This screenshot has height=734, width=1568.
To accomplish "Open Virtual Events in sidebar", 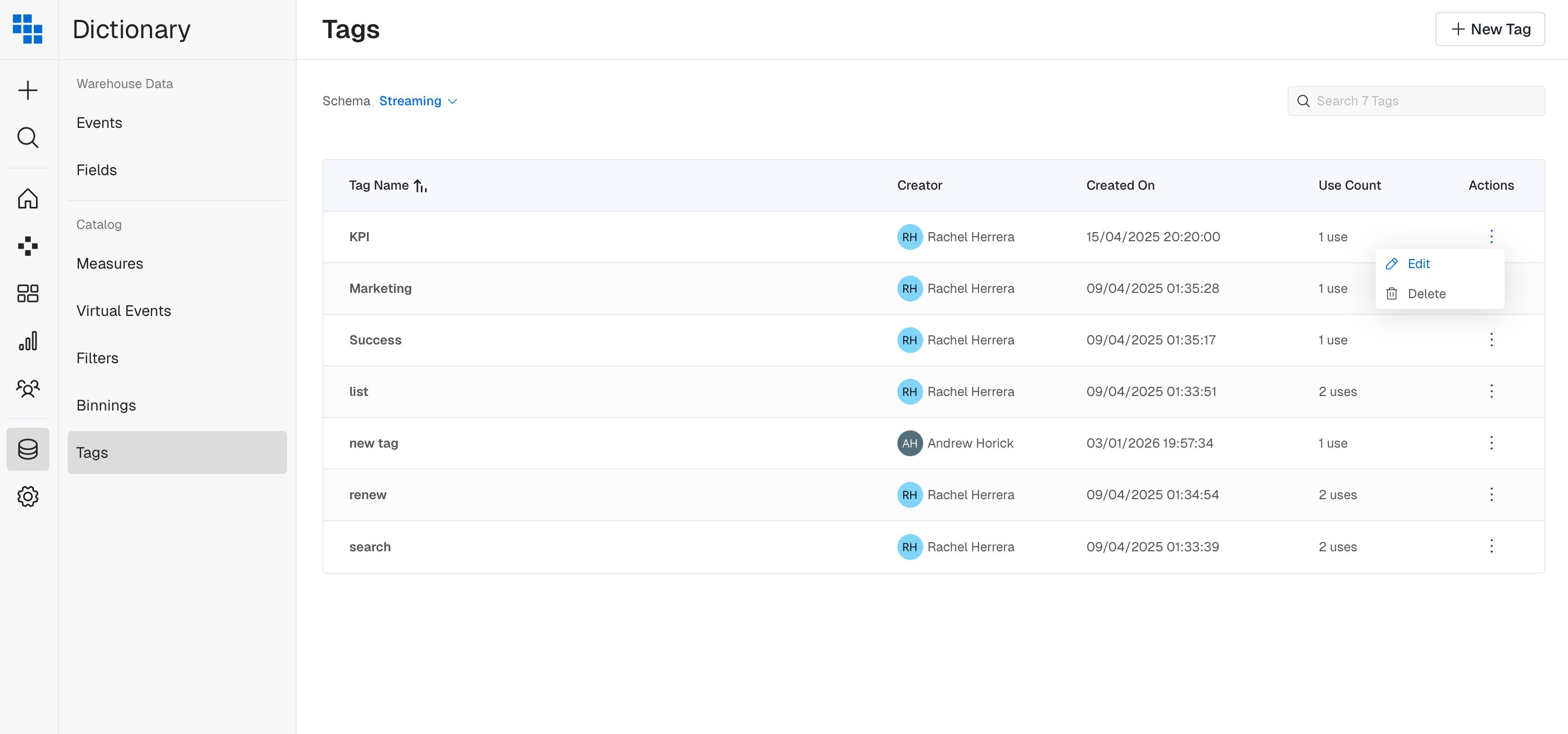I will [x=124, y=311].
